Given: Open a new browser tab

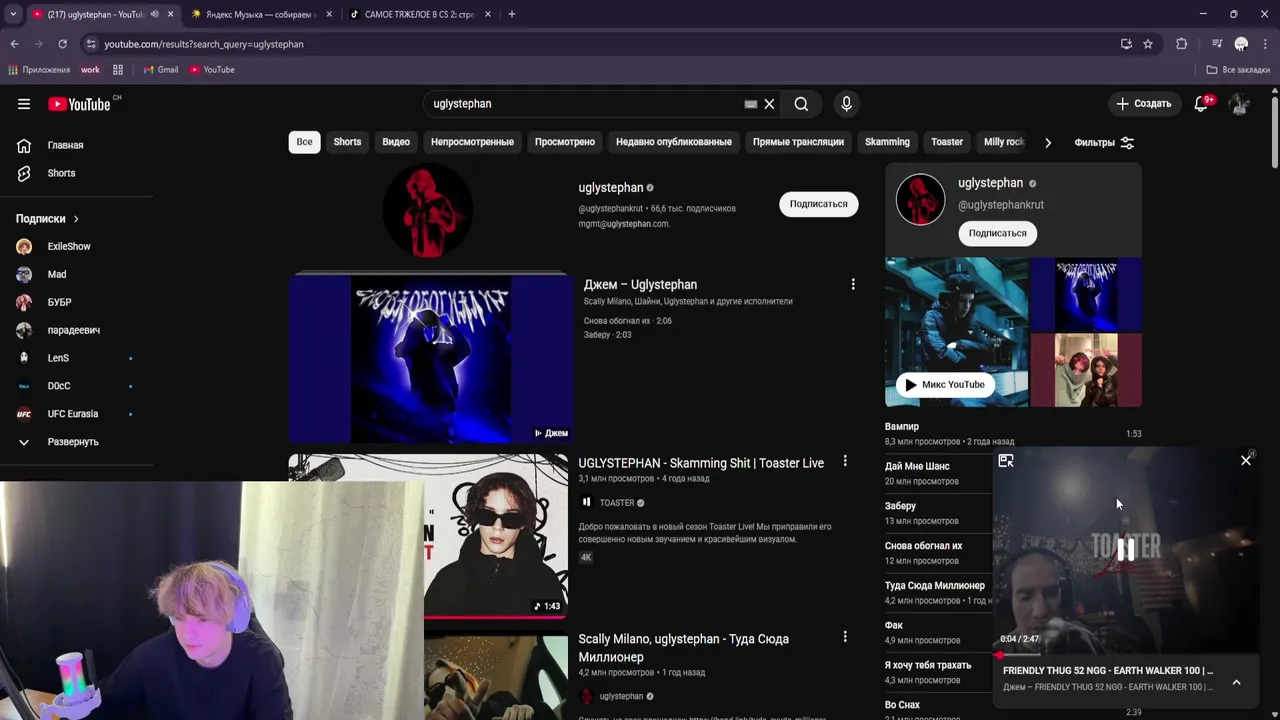Looking at the screenshot, I should pyautogui.click(x=511, y=14).
